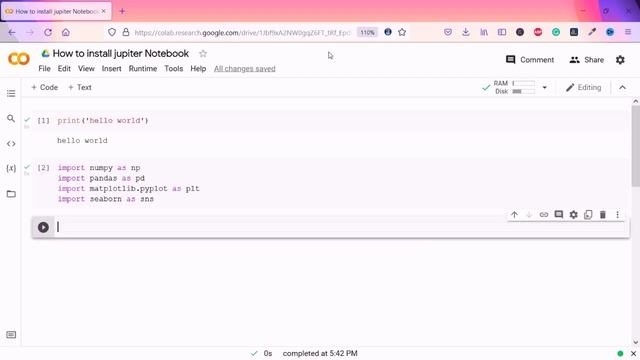Reload the page in Firefox
Viewport: 640px width, 360px height.
(x=48, y=32)
